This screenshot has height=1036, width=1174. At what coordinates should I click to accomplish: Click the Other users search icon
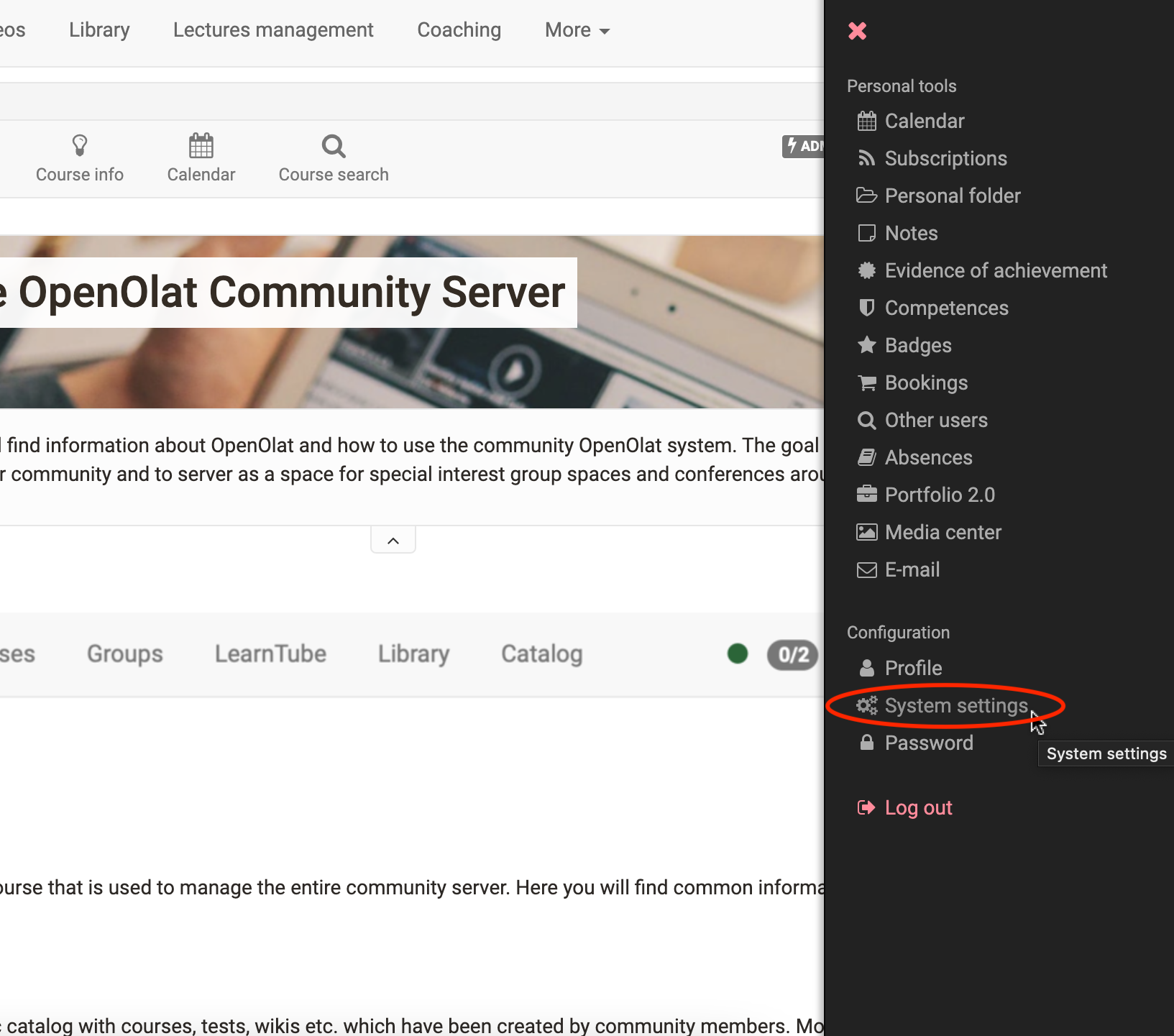pos(867,420)
